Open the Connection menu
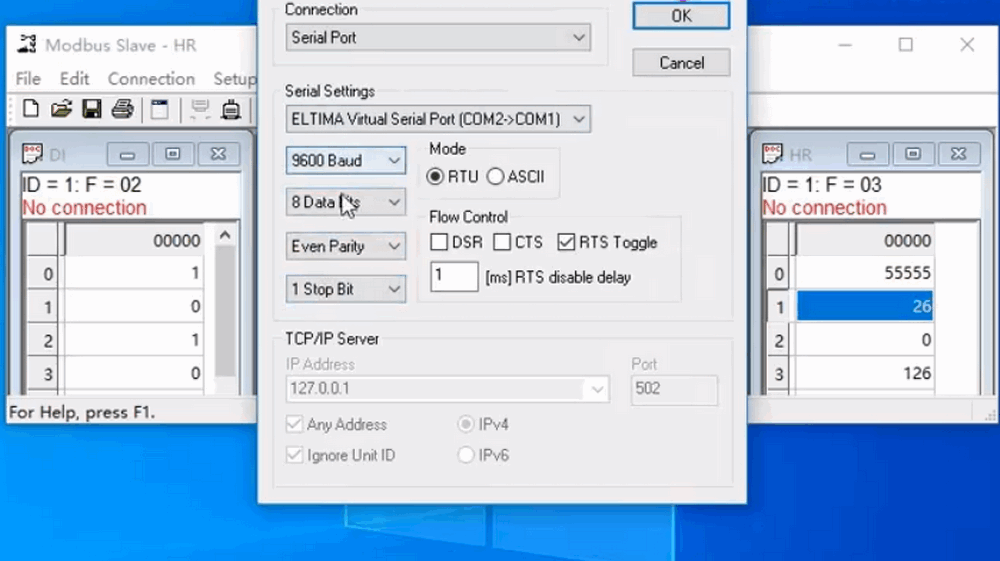The image size is (1000, 561). point(151,79)
